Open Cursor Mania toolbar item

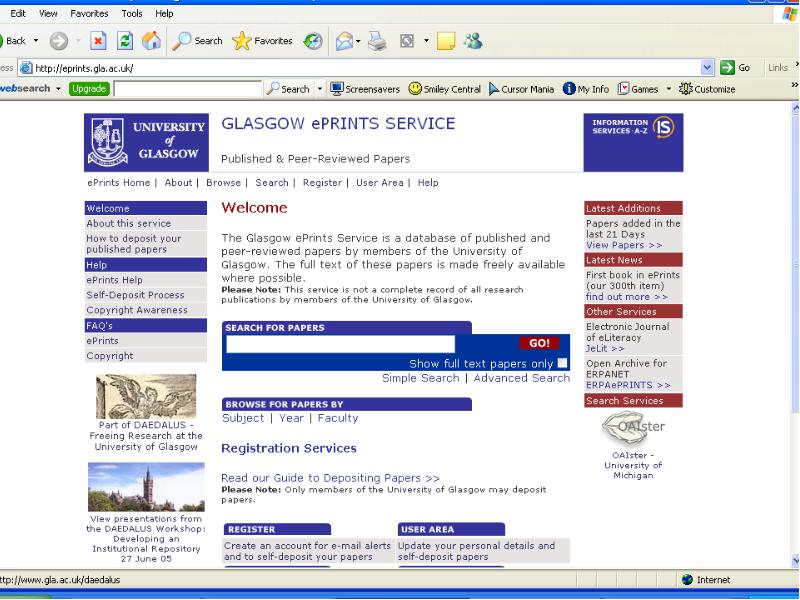tap(521, 89)
